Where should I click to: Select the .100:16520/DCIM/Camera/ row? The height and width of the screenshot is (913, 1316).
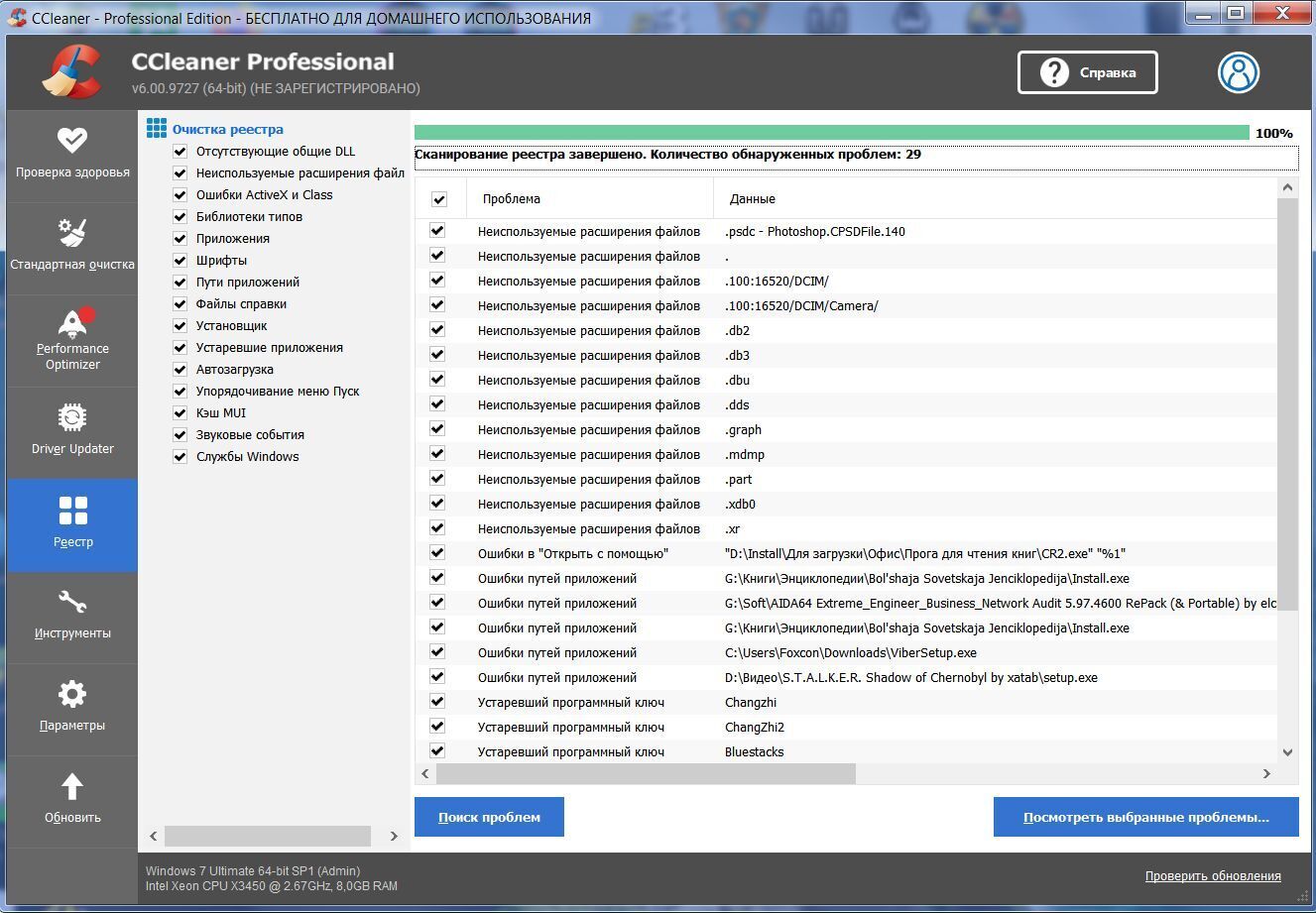tap(847, 305)
